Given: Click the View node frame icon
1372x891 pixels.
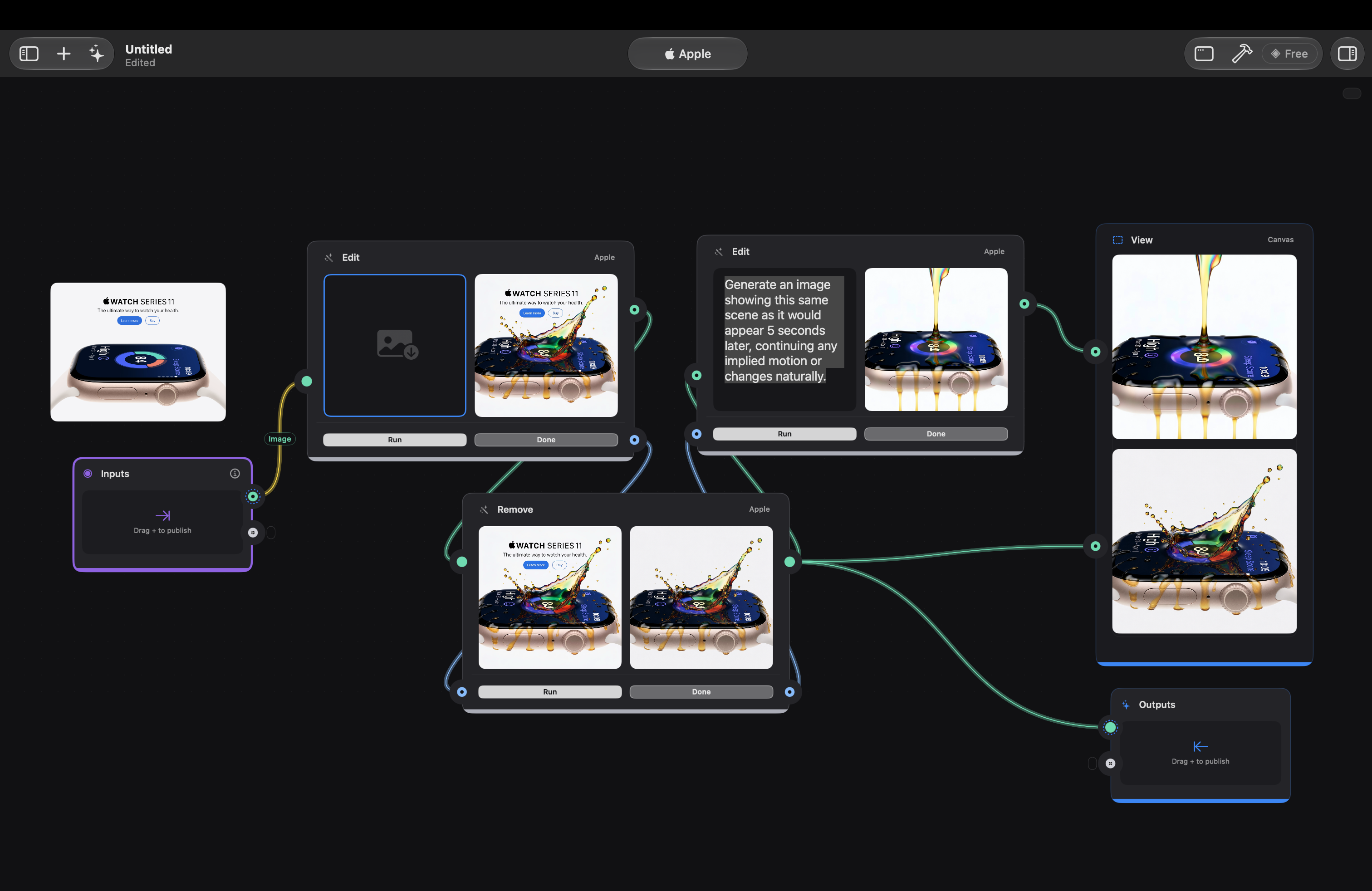Looking at the screenshot, I should coord(1117,240).
